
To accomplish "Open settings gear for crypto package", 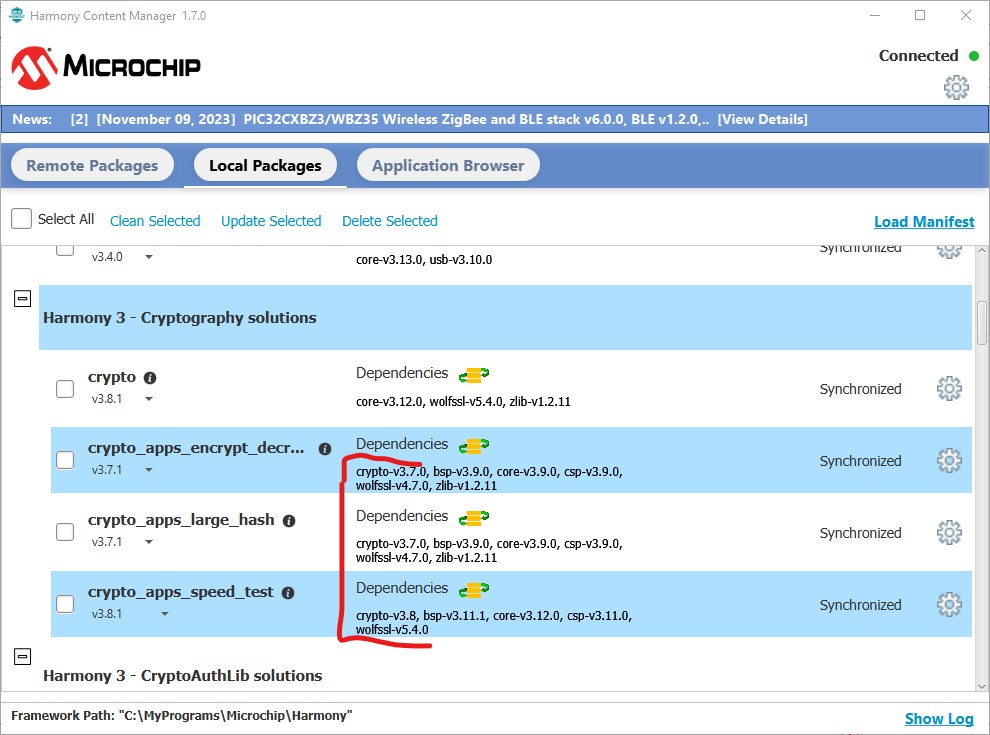I will [x=948, y=389].
